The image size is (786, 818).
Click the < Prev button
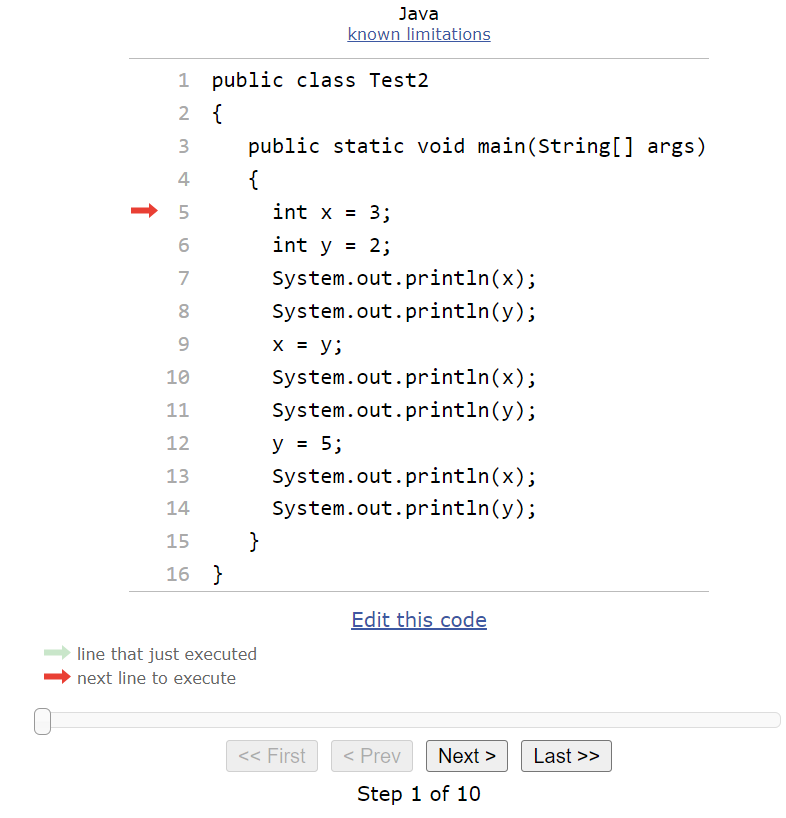(x=372, y=756)
